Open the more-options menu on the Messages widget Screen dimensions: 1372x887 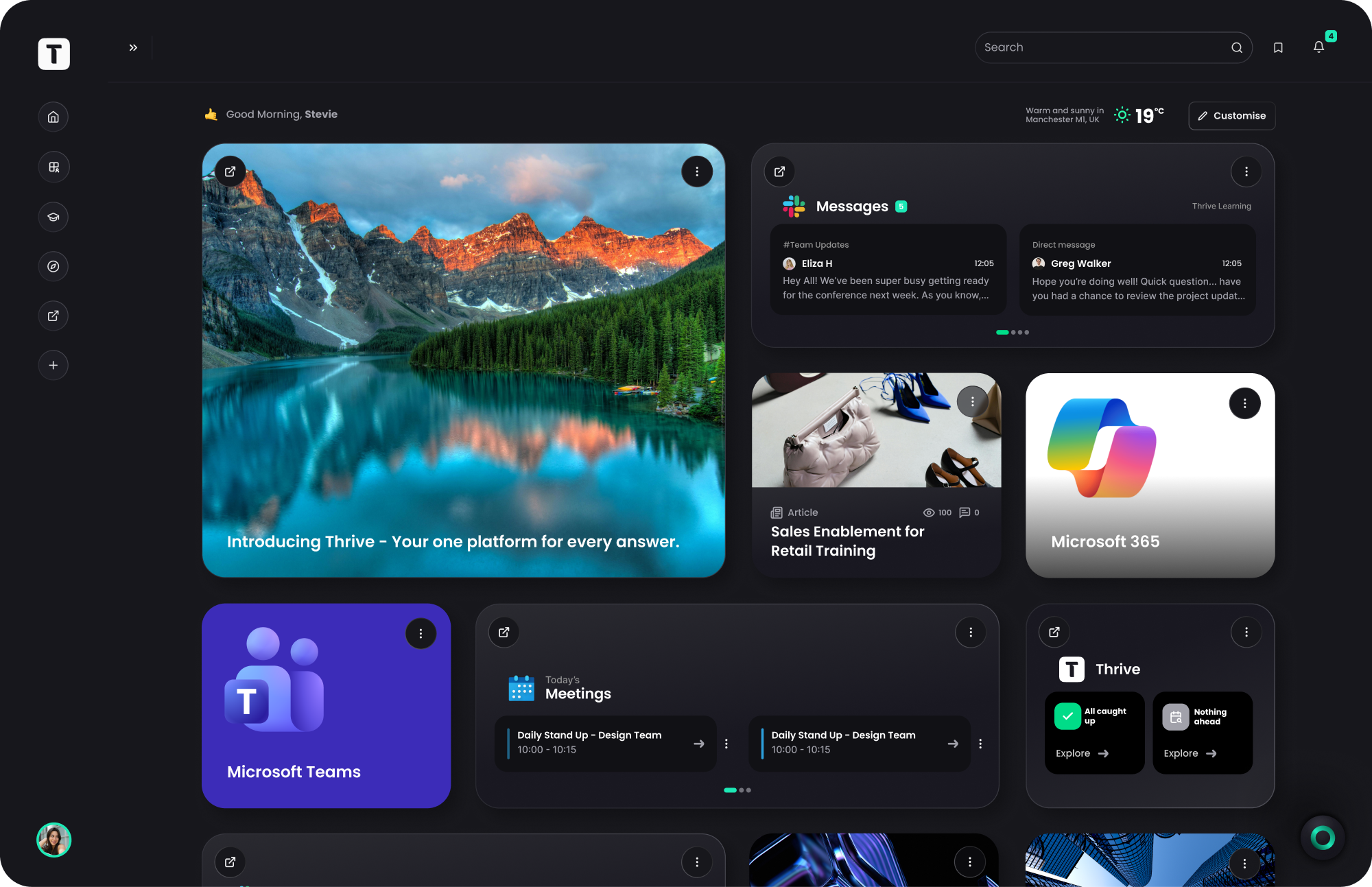1246,172
